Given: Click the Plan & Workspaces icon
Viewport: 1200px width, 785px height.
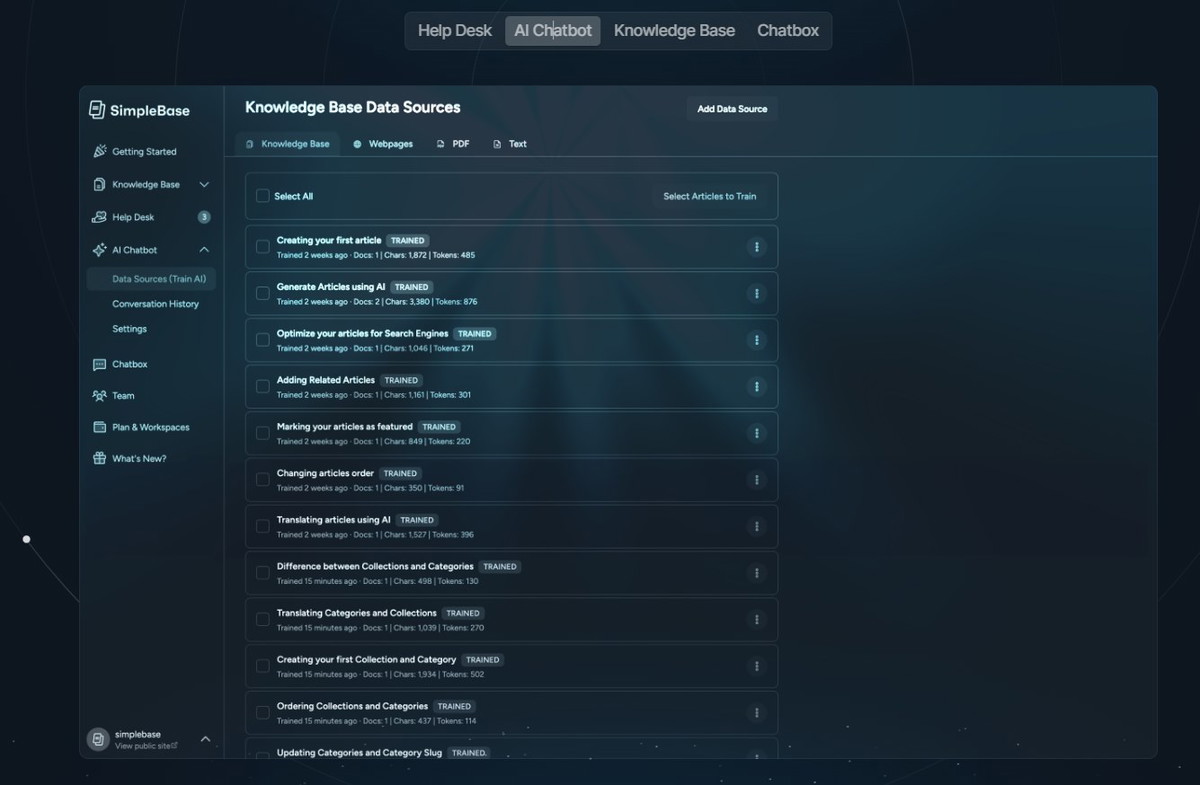Looking at the screenshot, I should (x=99, y=427).
